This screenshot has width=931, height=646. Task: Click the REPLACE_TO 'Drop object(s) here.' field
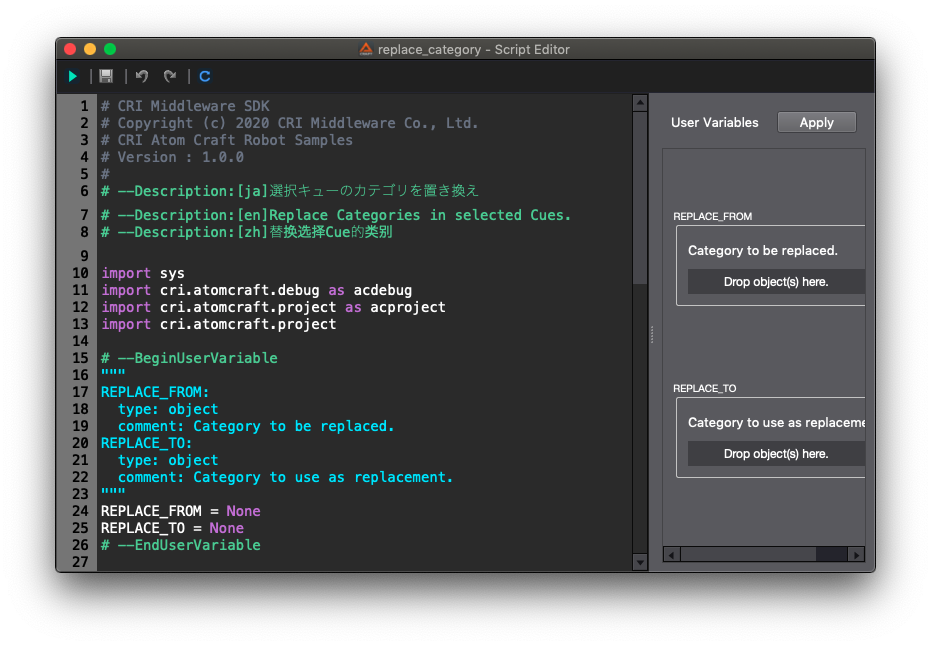pos(775,454)
